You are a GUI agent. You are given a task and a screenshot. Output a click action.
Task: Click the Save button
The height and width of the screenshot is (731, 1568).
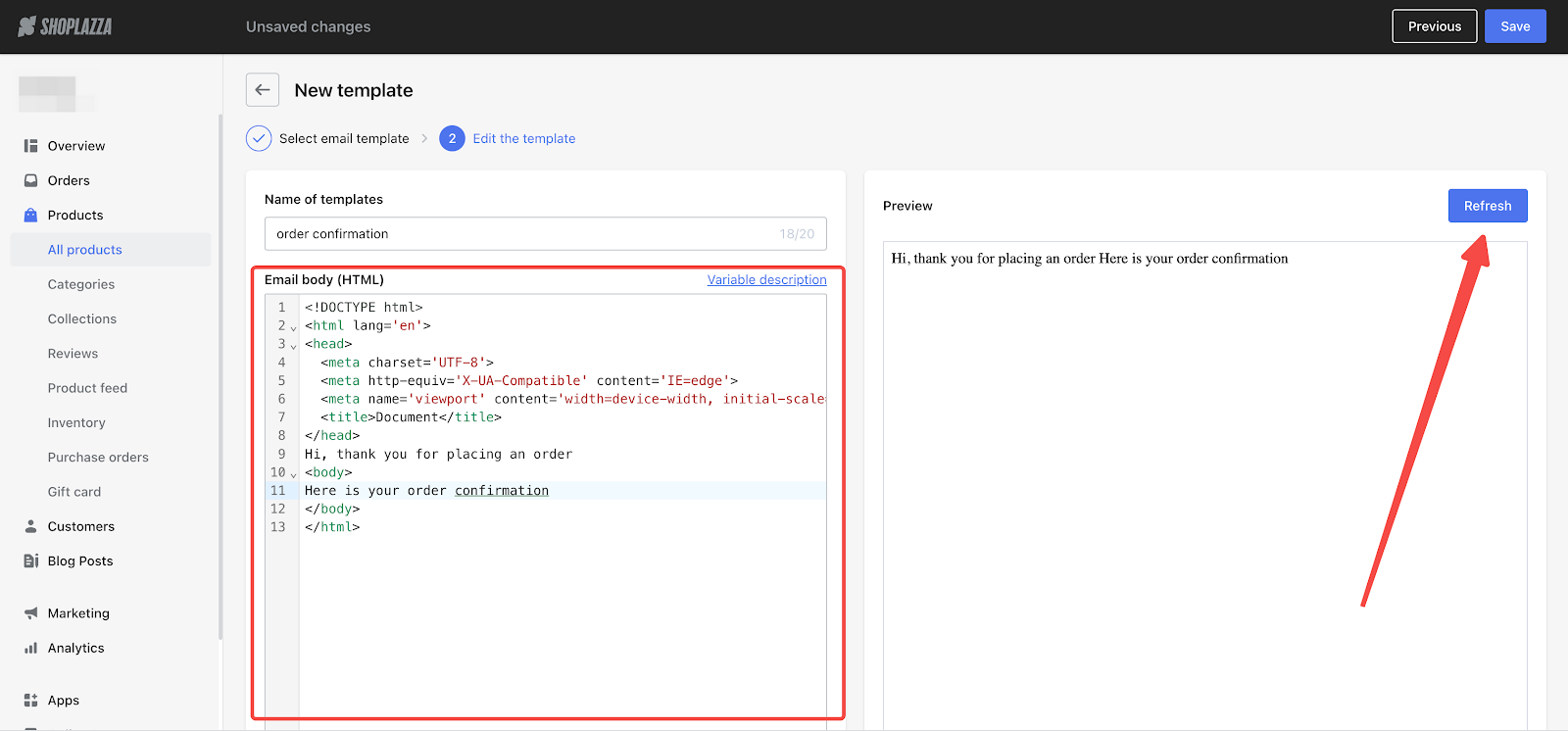pos(1515,26)
